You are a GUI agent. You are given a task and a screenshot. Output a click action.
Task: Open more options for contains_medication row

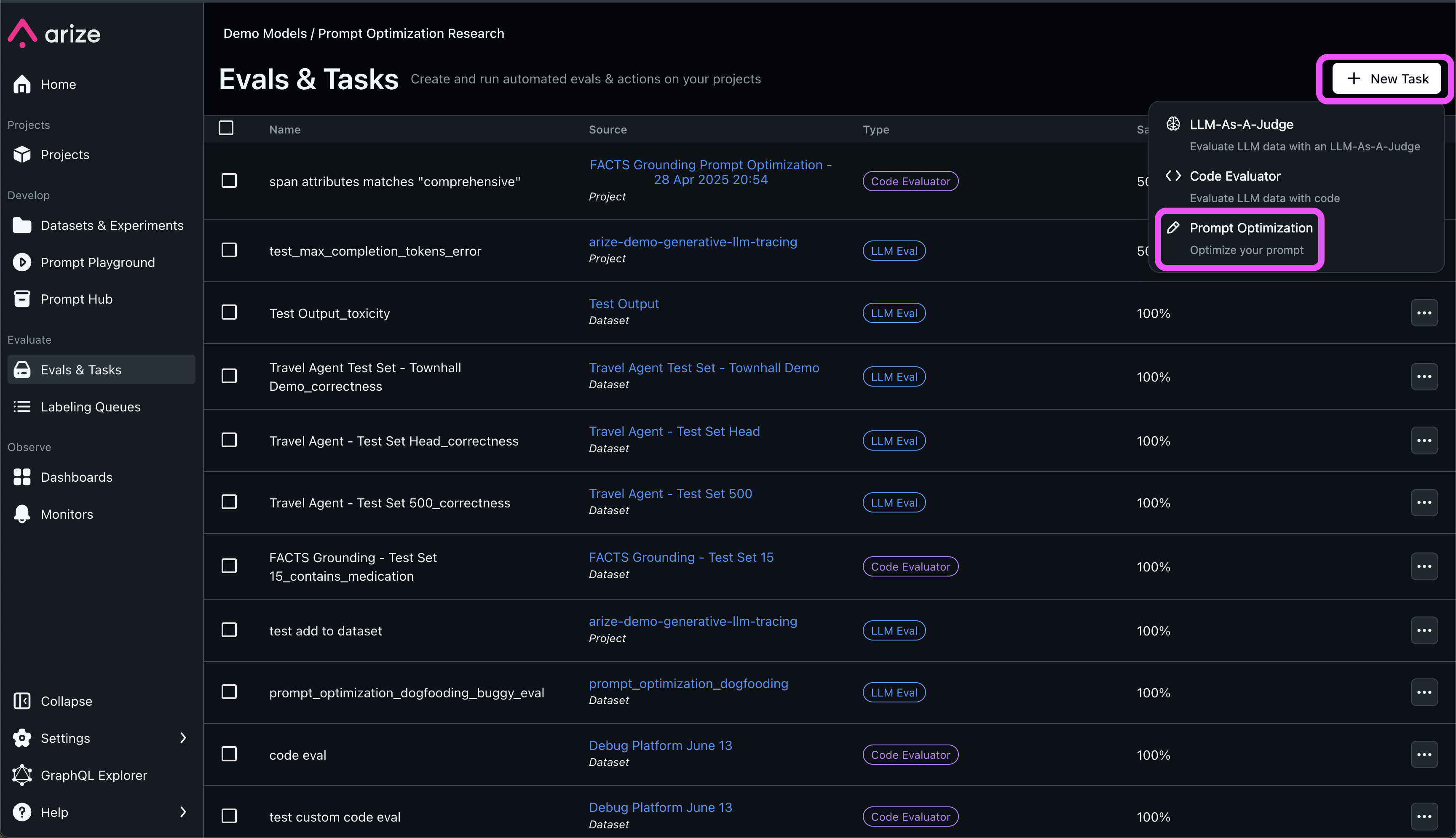[1424, 566]
